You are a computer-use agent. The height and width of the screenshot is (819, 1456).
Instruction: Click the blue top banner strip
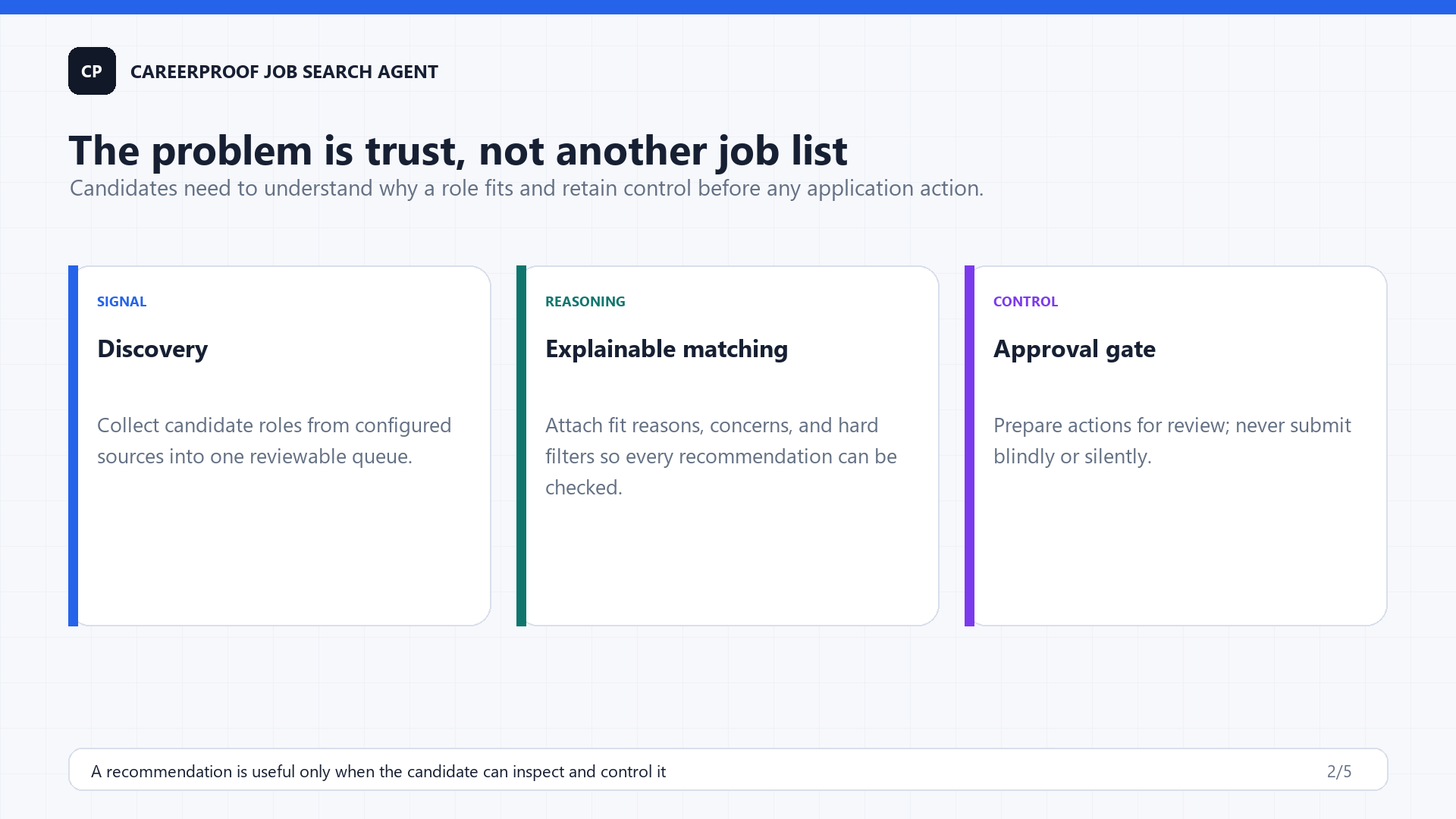click(x=728, y=7)
